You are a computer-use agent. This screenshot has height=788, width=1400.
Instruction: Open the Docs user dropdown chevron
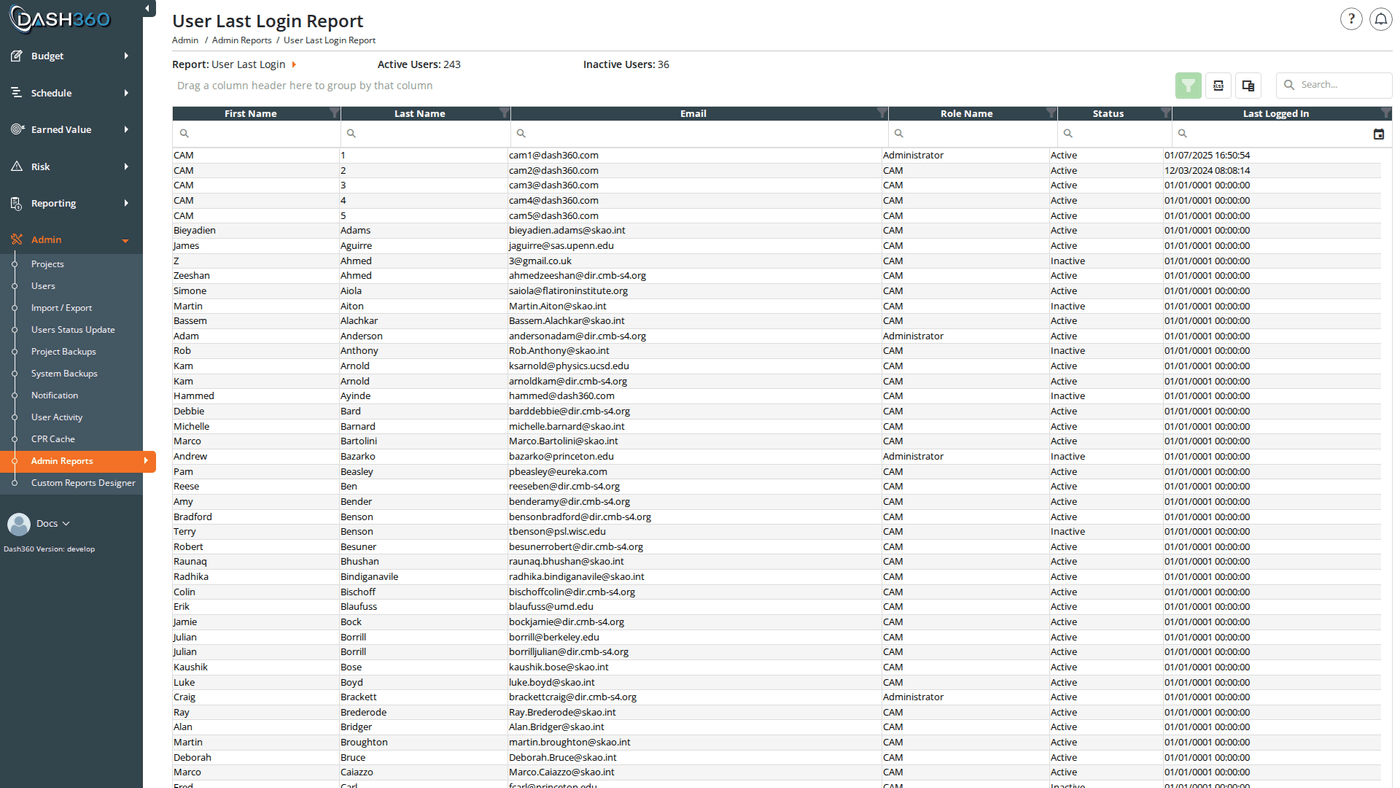coord(66,524)
